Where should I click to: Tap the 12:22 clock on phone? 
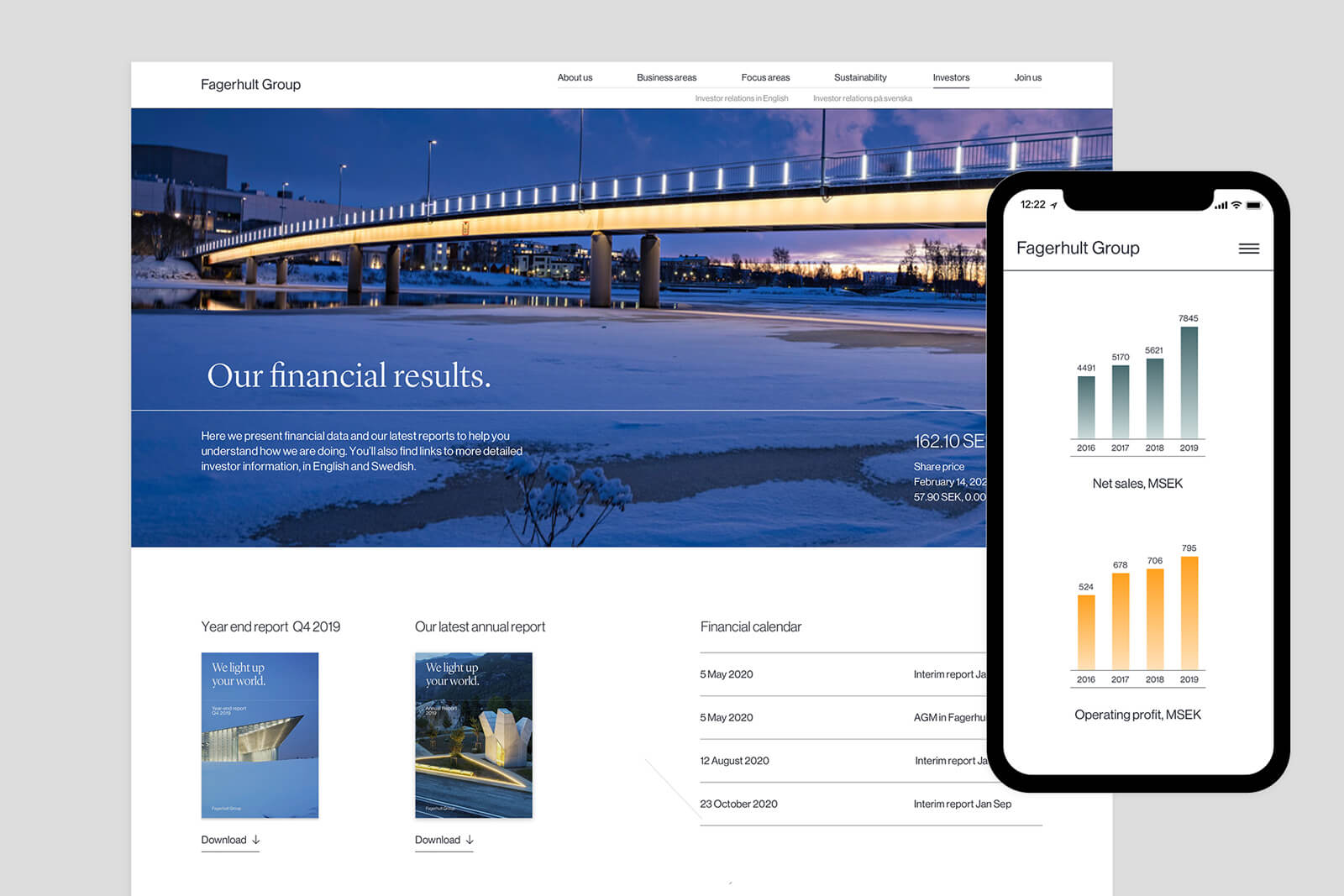[x=1032, y=205]
